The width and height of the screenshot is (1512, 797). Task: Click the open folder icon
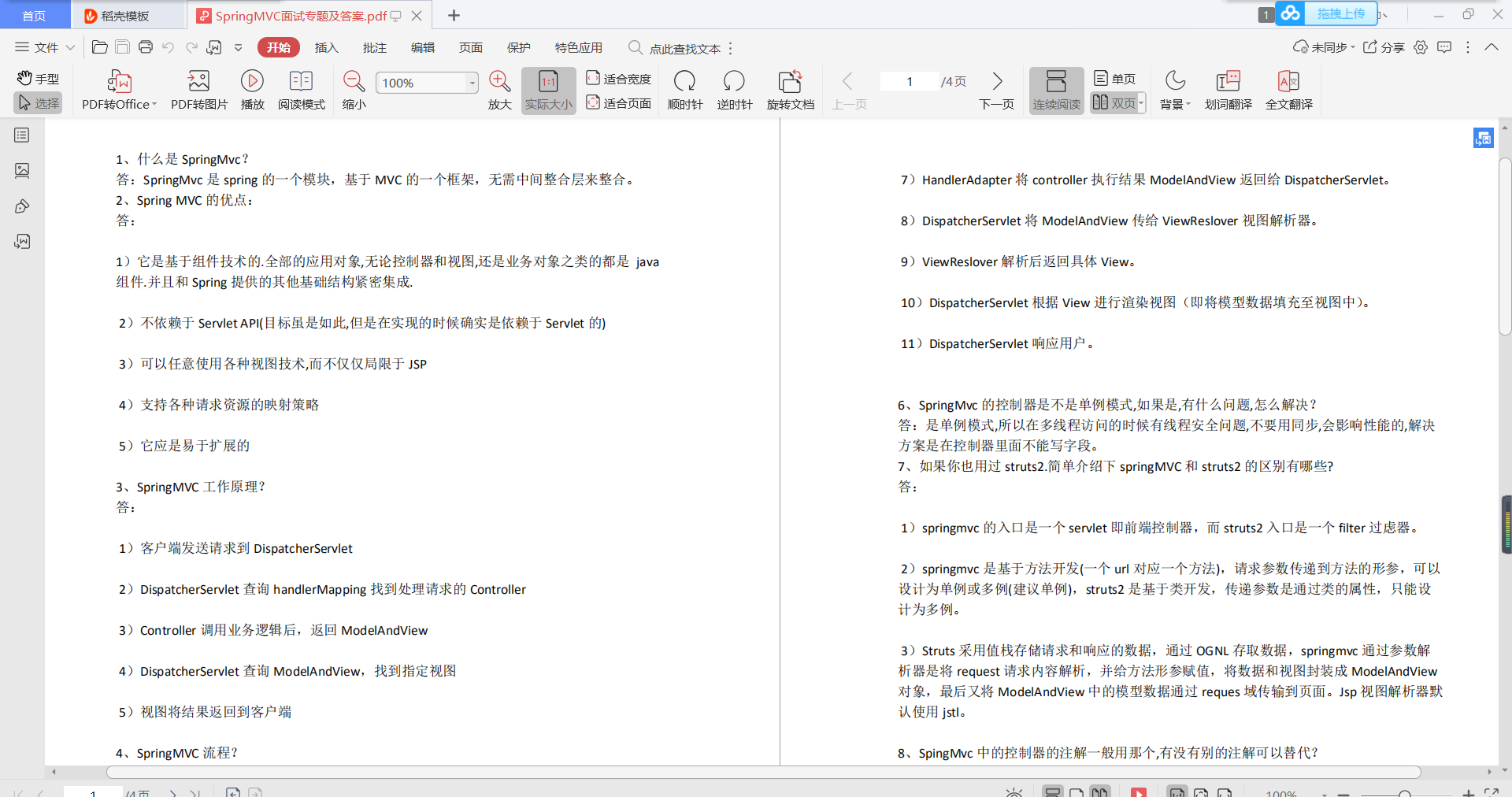point(99,47)
